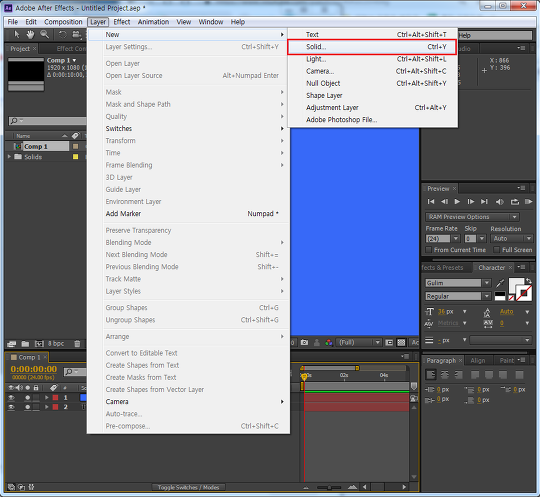Open Frame Rate dropdown

coord(456,238)
